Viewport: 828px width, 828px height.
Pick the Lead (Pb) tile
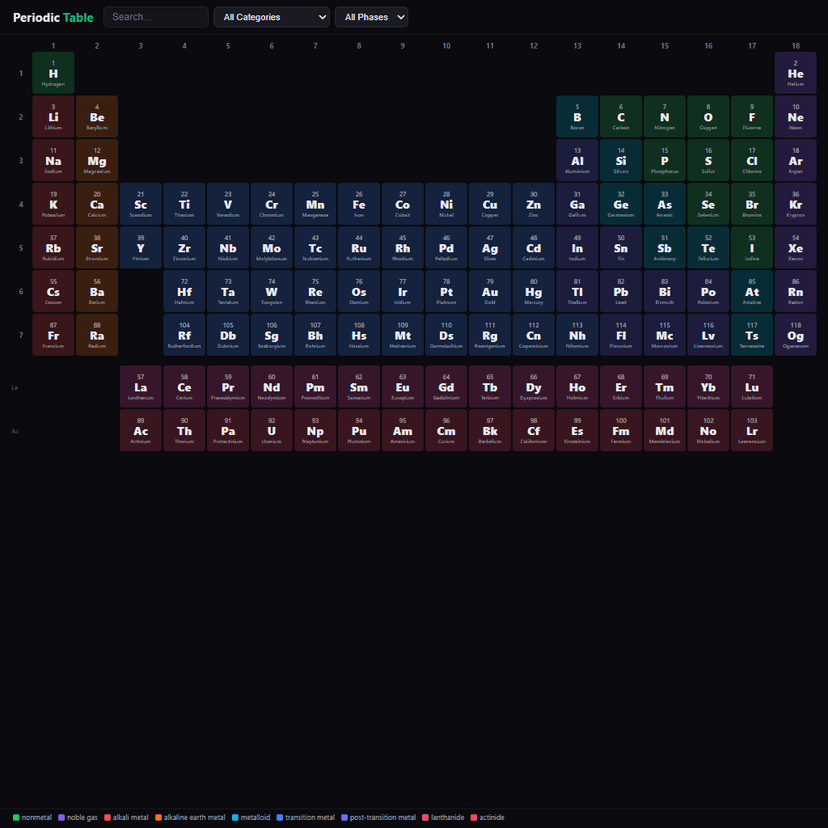621,291
